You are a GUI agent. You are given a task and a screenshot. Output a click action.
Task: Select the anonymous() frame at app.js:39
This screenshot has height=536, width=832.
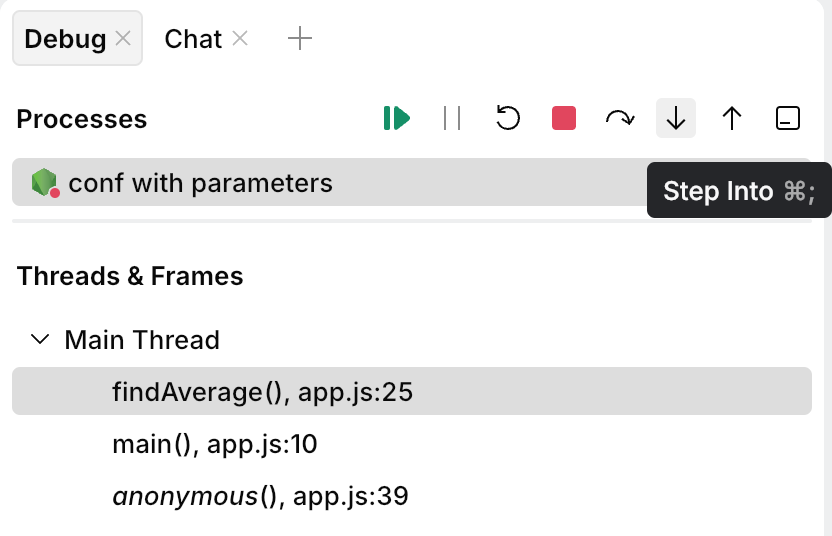click(x=260, y=496)
